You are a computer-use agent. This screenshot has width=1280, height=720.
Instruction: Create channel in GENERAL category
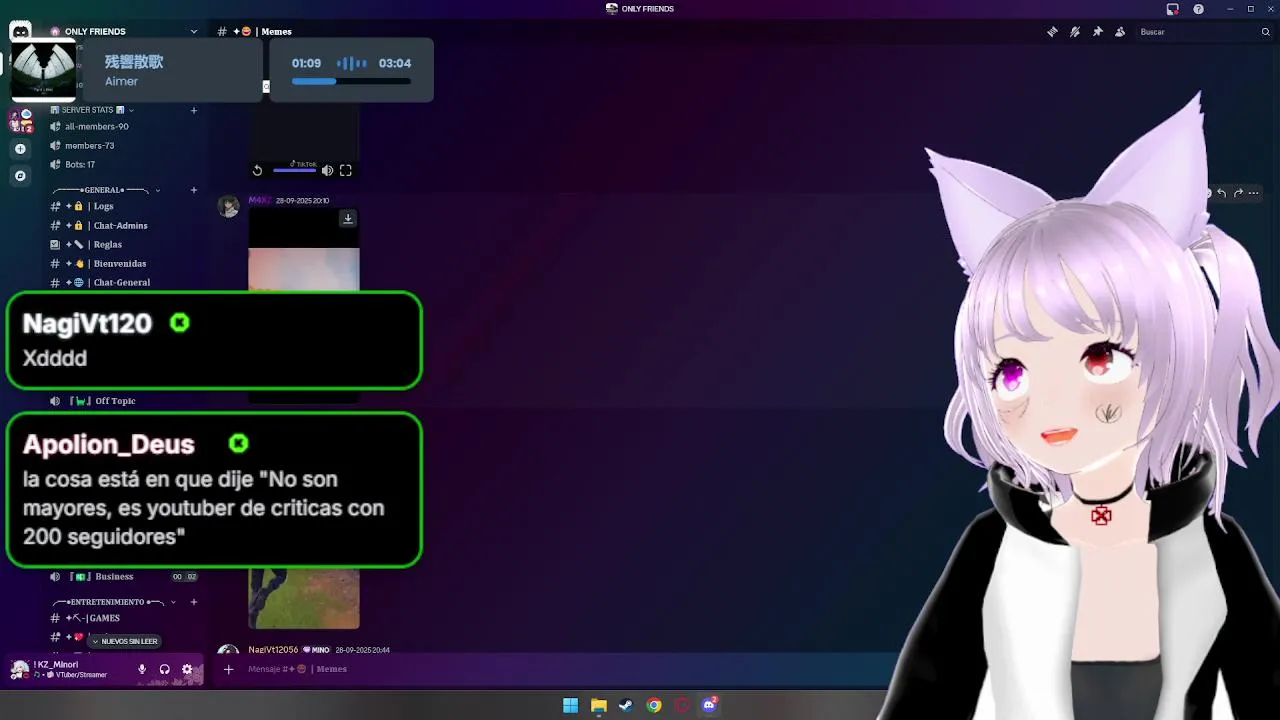click(194, 190)
